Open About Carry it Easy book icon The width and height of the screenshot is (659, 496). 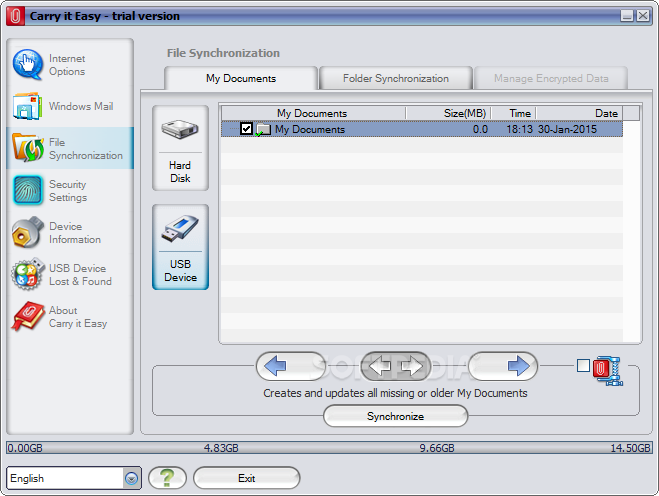(x=28, y=316)
